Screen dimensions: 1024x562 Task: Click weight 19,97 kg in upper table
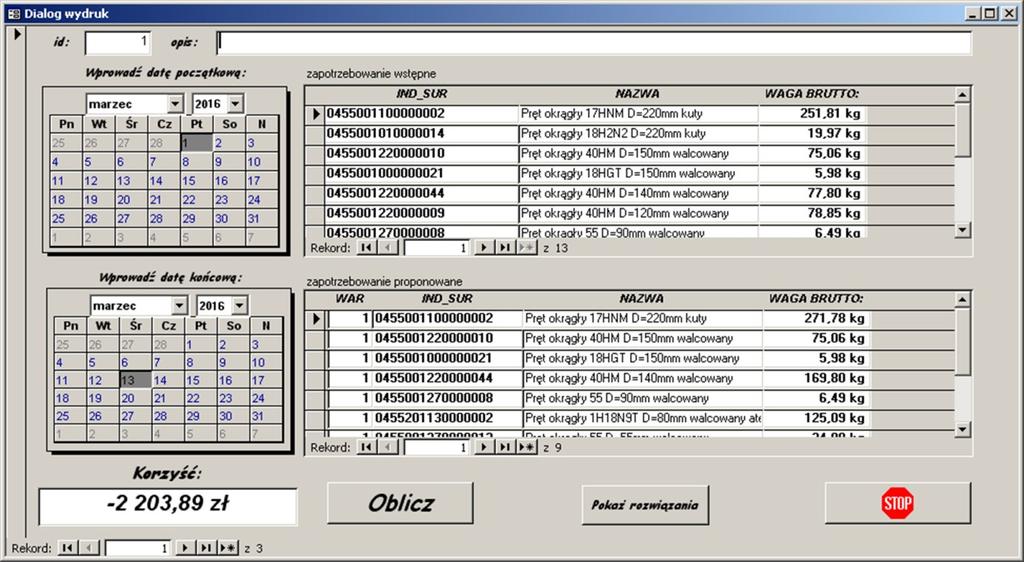point(812,133)
